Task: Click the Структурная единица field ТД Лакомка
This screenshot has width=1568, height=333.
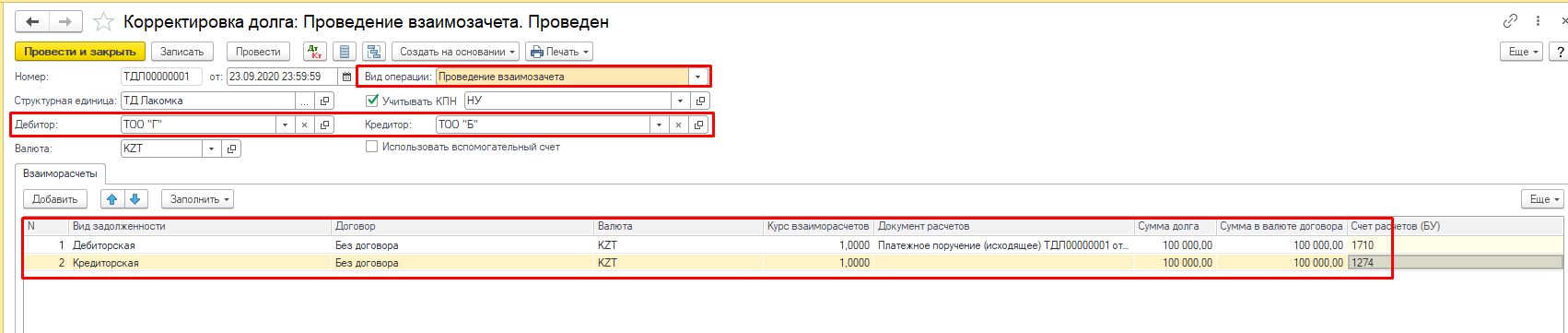Action: tap(207, 101)
